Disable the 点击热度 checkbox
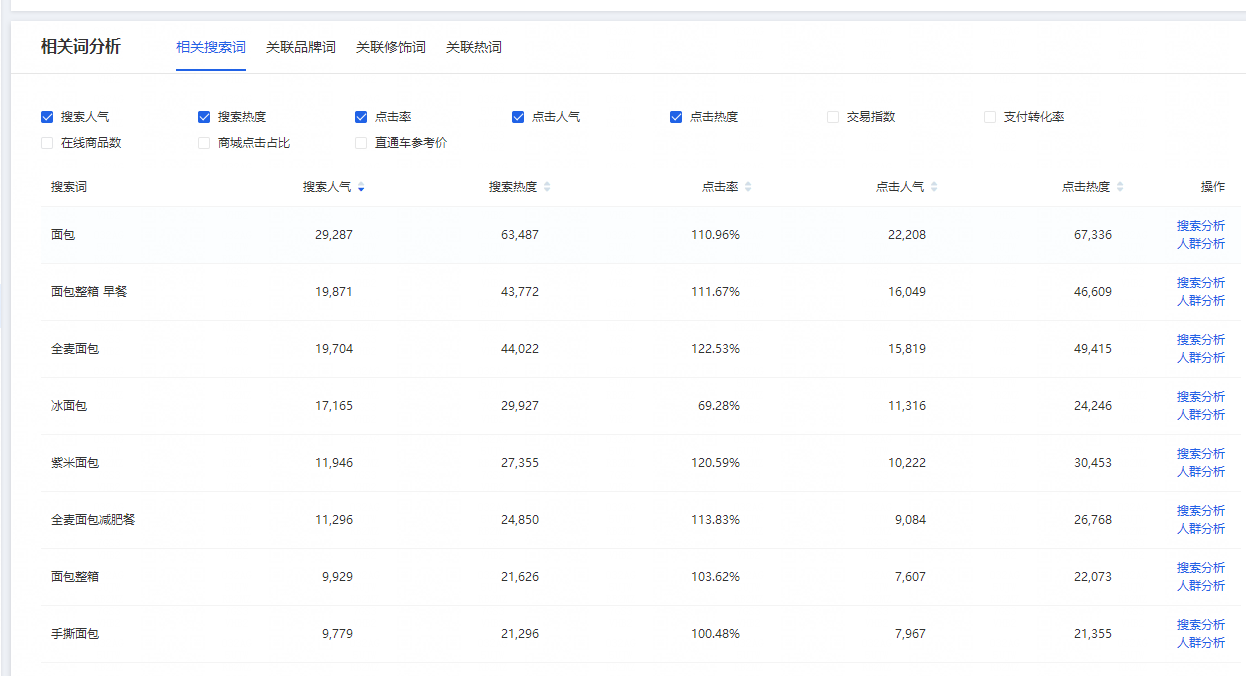The width and height of the screenshot is (1246, 676). (676, 117)
